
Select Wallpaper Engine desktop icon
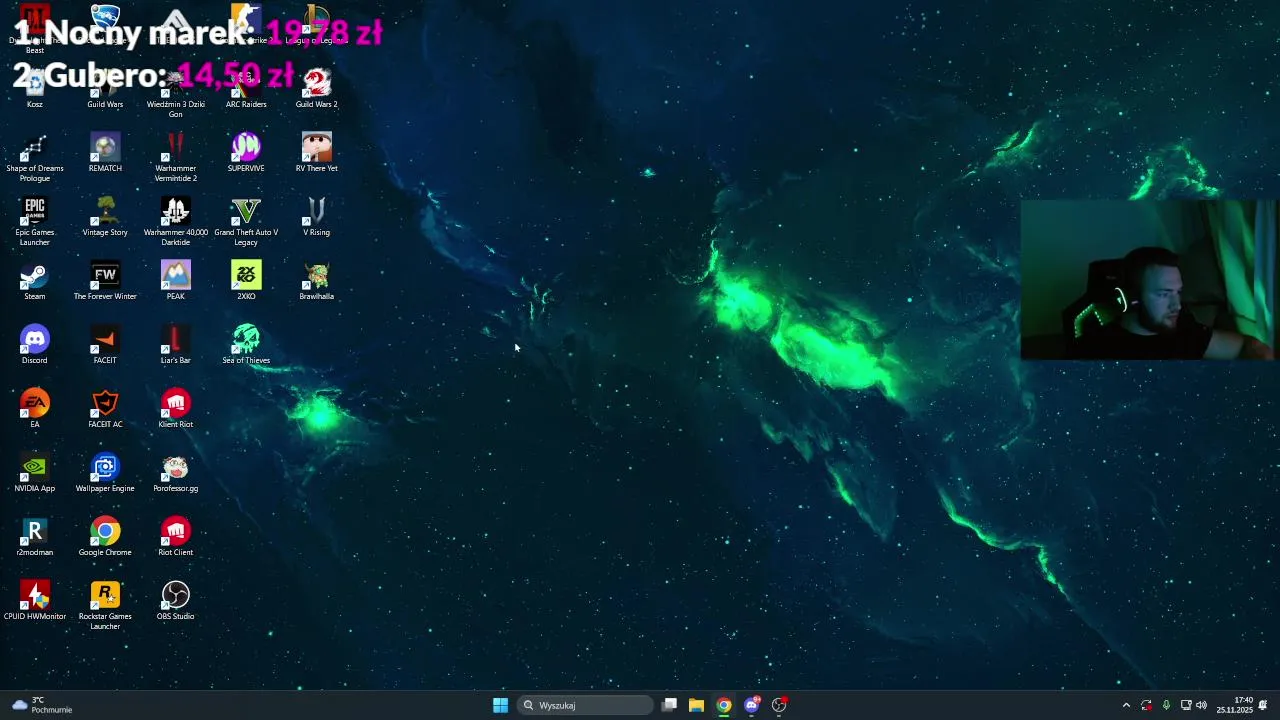click(105, 472)
